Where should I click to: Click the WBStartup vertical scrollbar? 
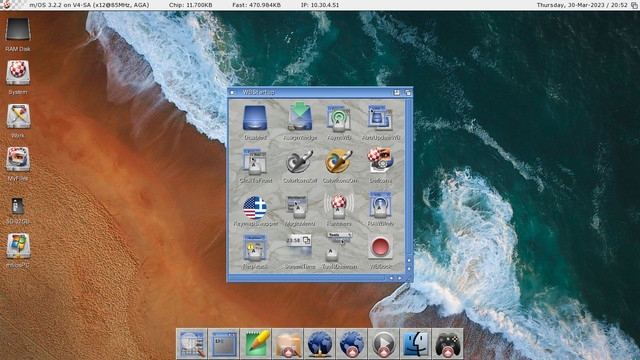(409, 177)
